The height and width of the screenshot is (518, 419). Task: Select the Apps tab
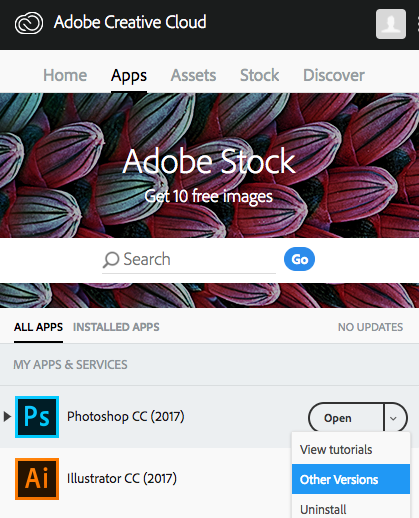tap(129, 75)
